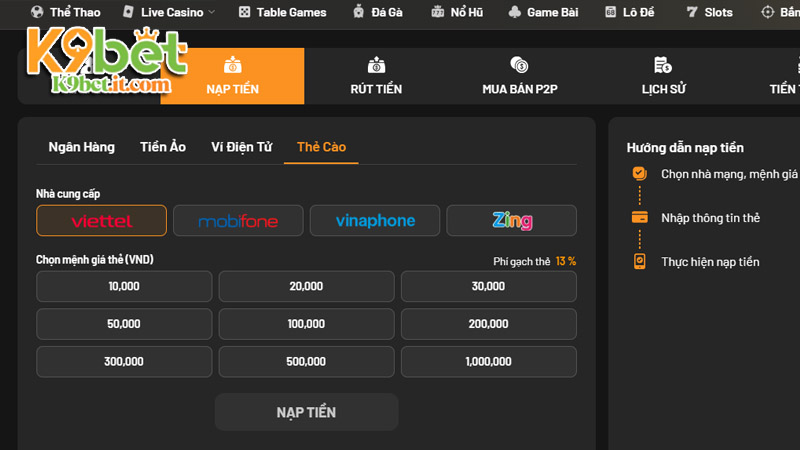Click the Chọn mệnh giá thẻ (VND) label

point(94,260)
